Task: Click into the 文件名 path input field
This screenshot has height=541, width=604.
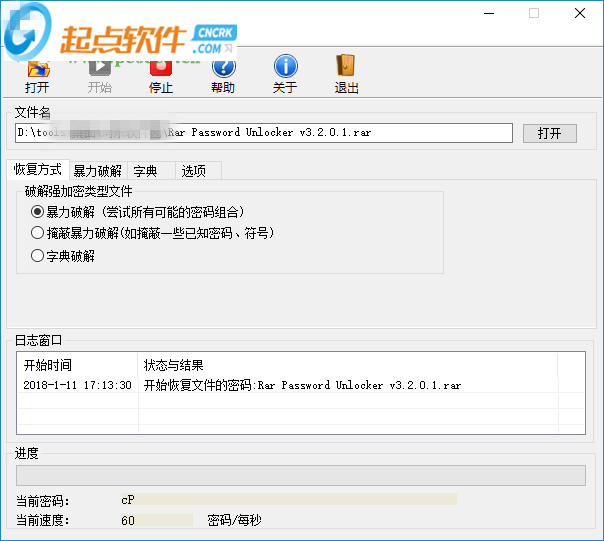Action: click(264, 133)
